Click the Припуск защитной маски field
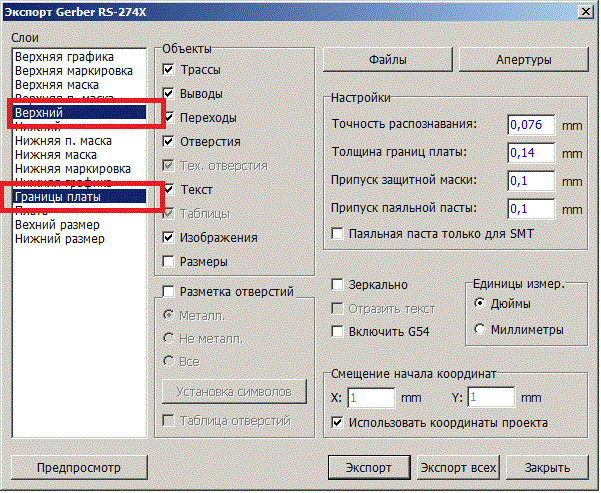This screenshot has height=493, width=601. click(531, 181)
